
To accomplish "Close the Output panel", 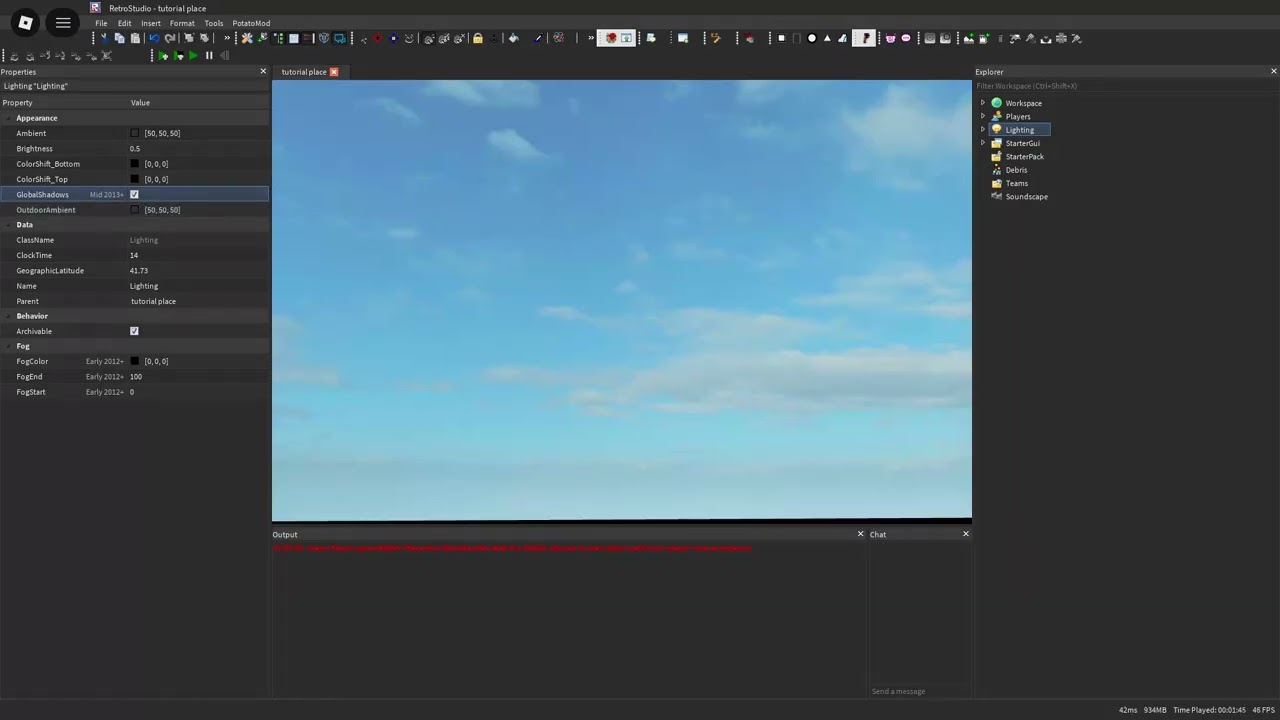I will coord(860,534).
